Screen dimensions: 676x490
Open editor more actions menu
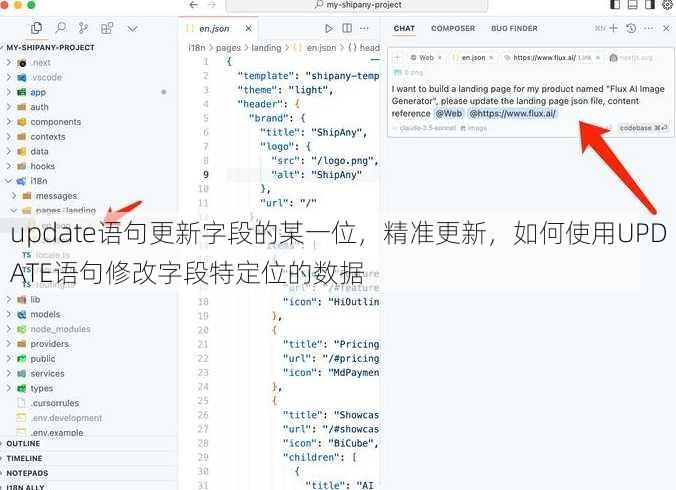click(x=364, y=28)
